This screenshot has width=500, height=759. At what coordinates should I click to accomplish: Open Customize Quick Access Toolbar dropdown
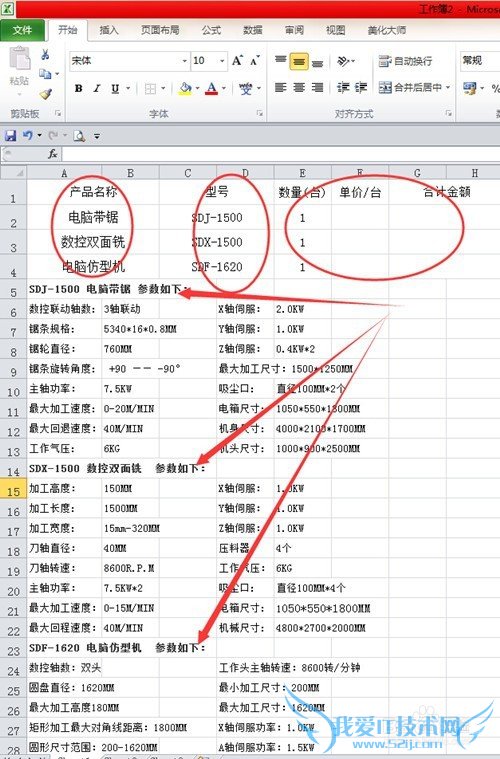[x=97, y=137]
